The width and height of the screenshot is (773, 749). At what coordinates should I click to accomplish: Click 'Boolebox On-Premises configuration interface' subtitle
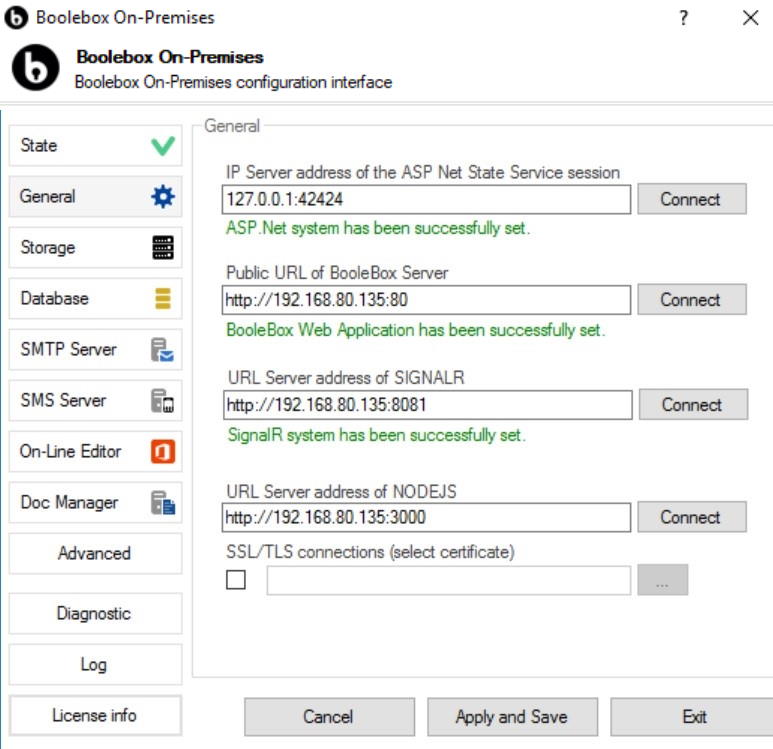click(233, 82)
